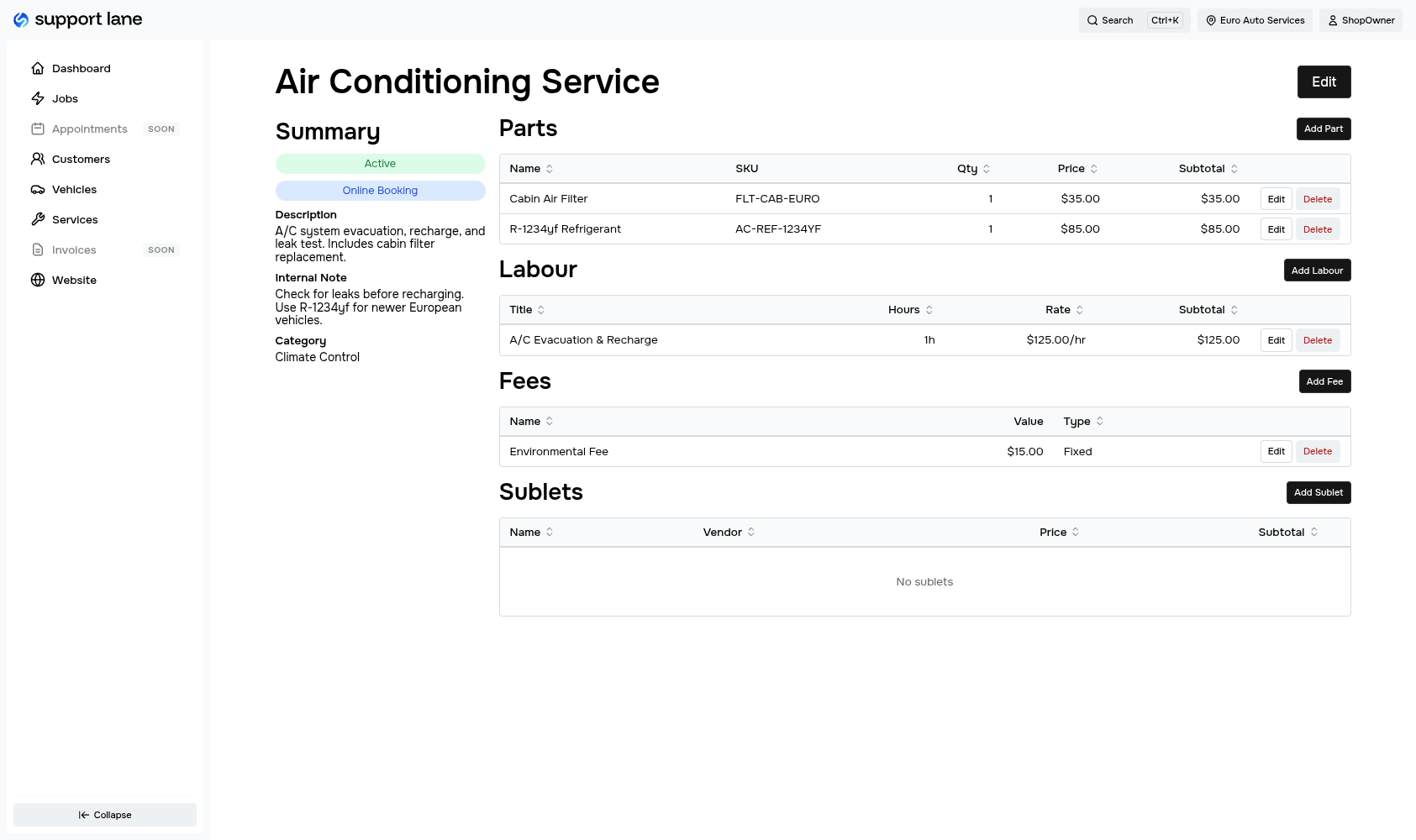Click the Website globe icon

coord(39,280)
